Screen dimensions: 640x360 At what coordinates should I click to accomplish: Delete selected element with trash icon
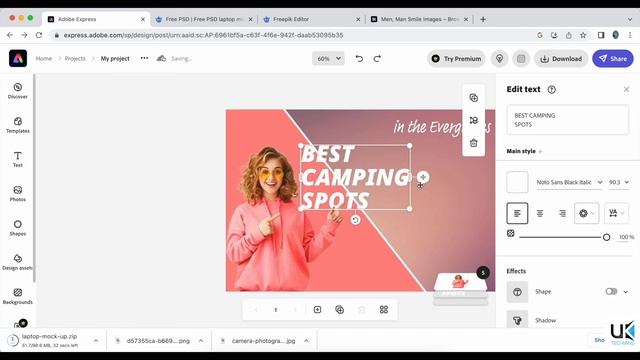point(473,143)
